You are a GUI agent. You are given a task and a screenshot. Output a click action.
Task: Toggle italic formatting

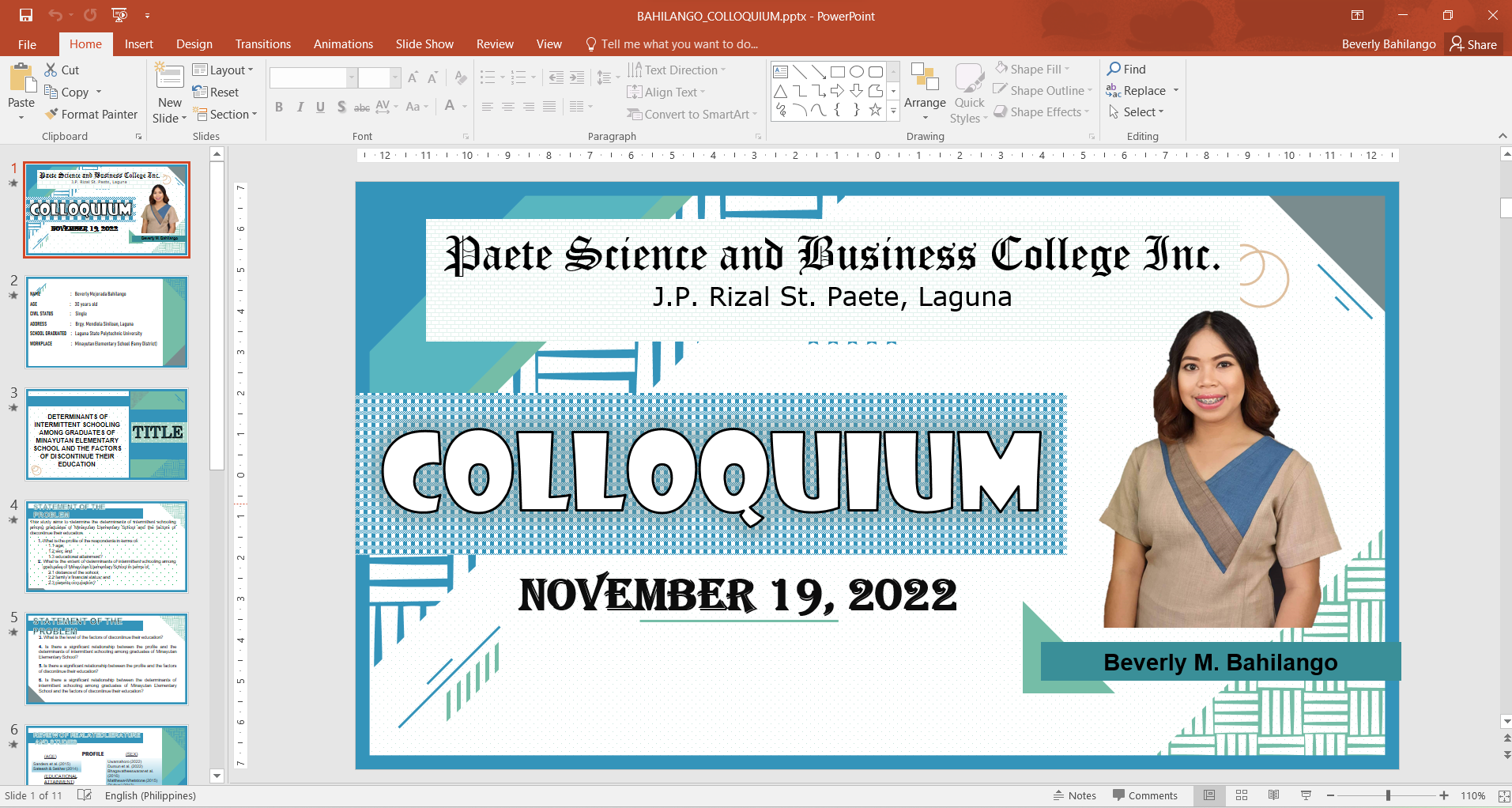[300, 107]
